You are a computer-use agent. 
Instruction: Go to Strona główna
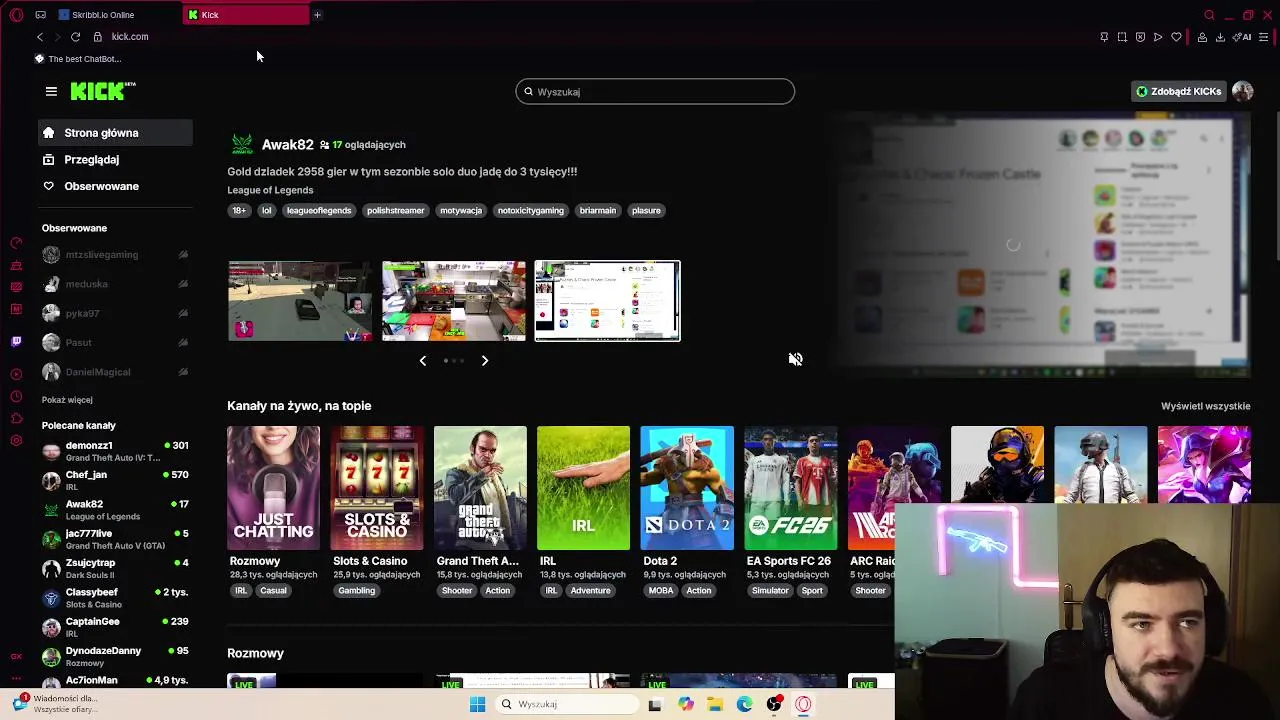coord(116,133)
